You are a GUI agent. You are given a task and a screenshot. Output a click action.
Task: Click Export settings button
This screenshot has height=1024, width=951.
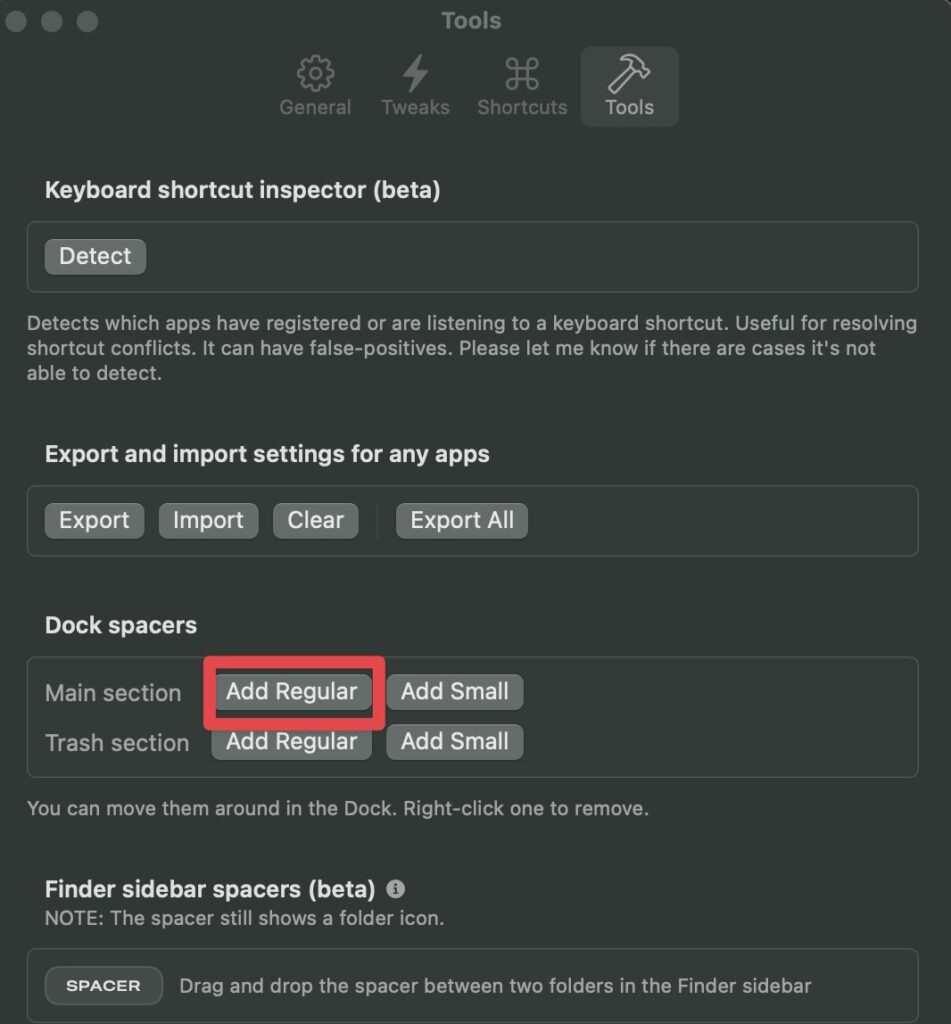coord(94,520)
